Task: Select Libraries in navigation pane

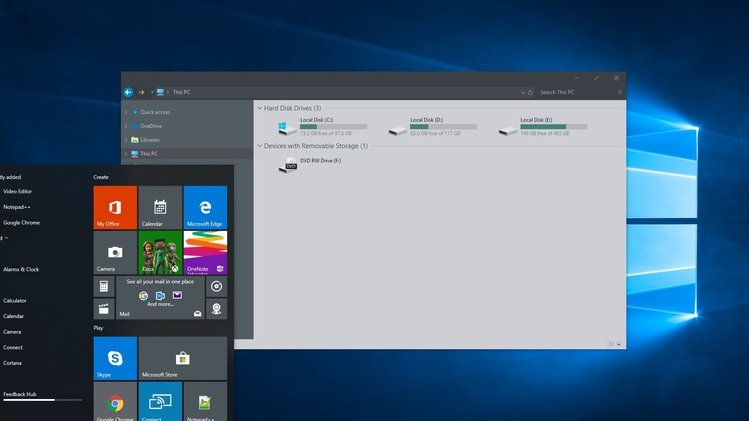Action: (150, 140)
